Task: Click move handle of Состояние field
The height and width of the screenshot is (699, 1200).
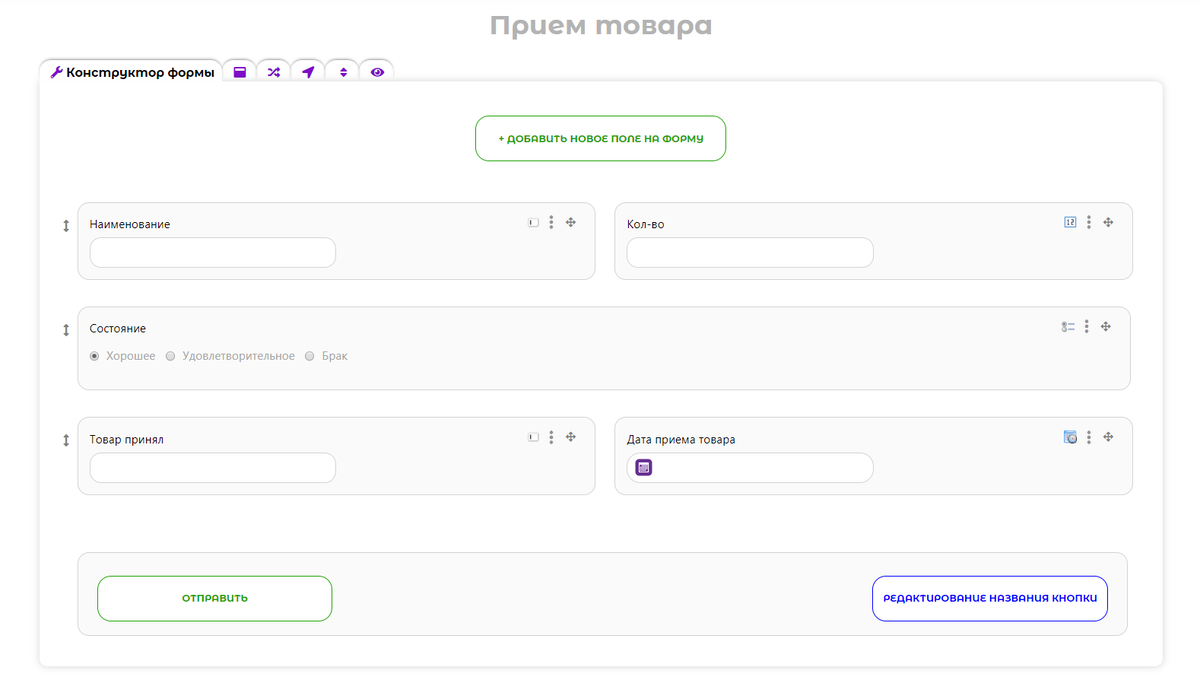Action: 1106,327
